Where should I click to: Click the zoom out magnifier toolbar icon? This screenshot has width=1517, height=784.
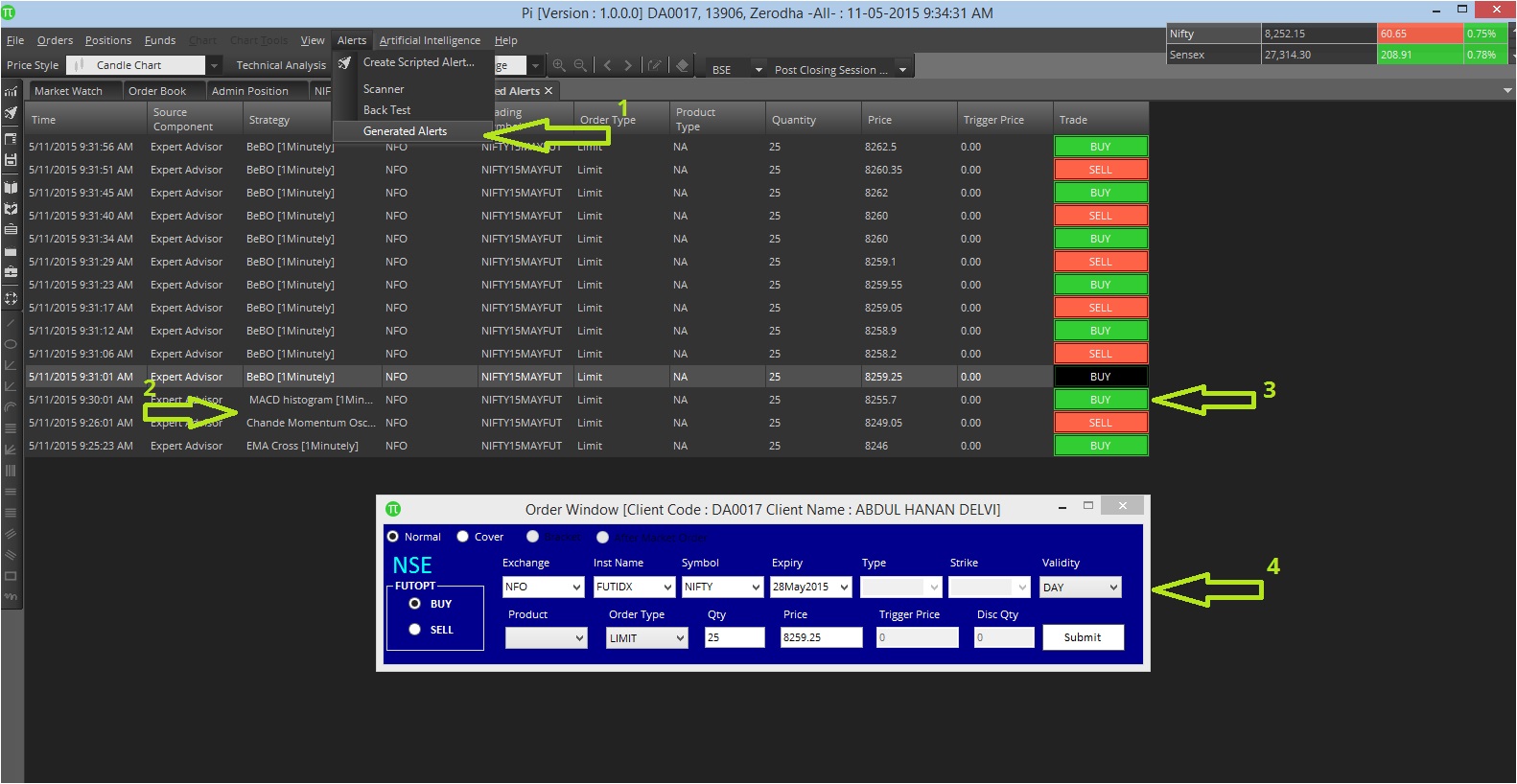580,65
